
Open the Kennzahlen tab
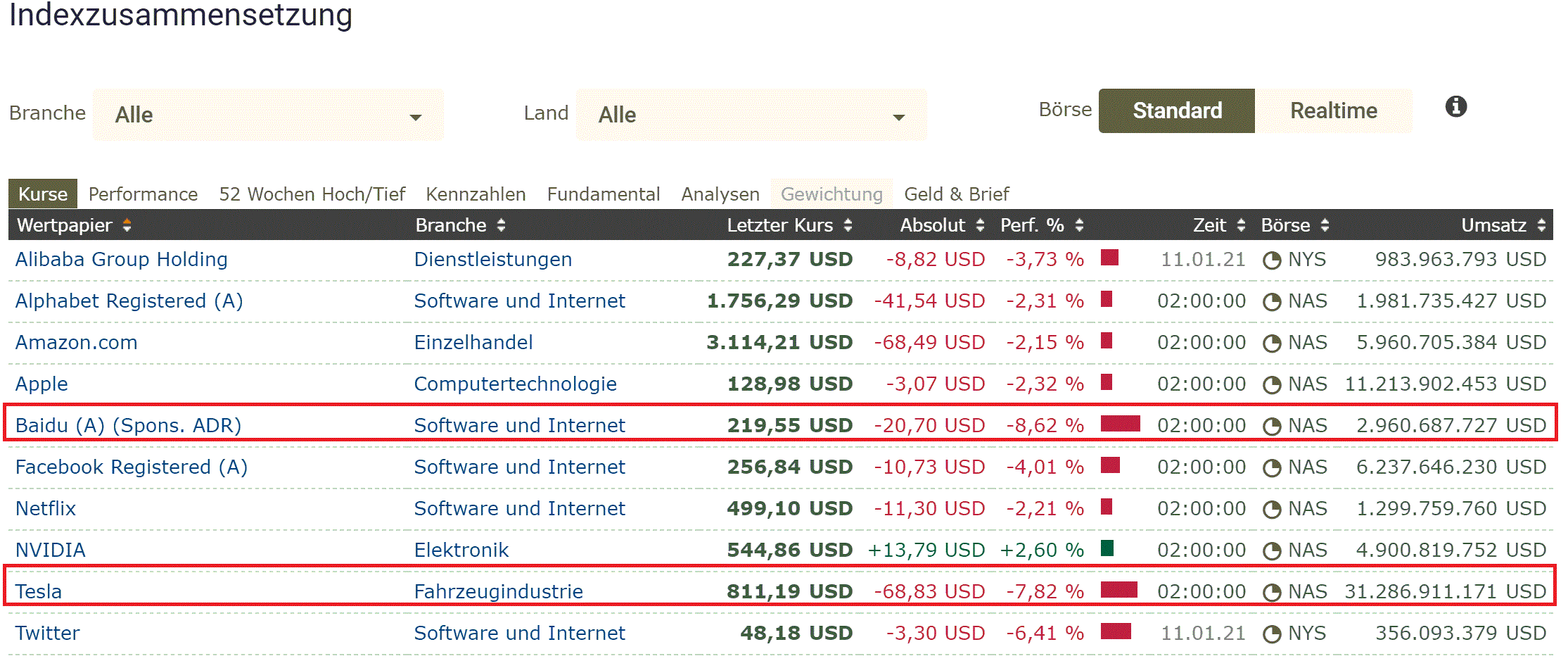(476, 194)
